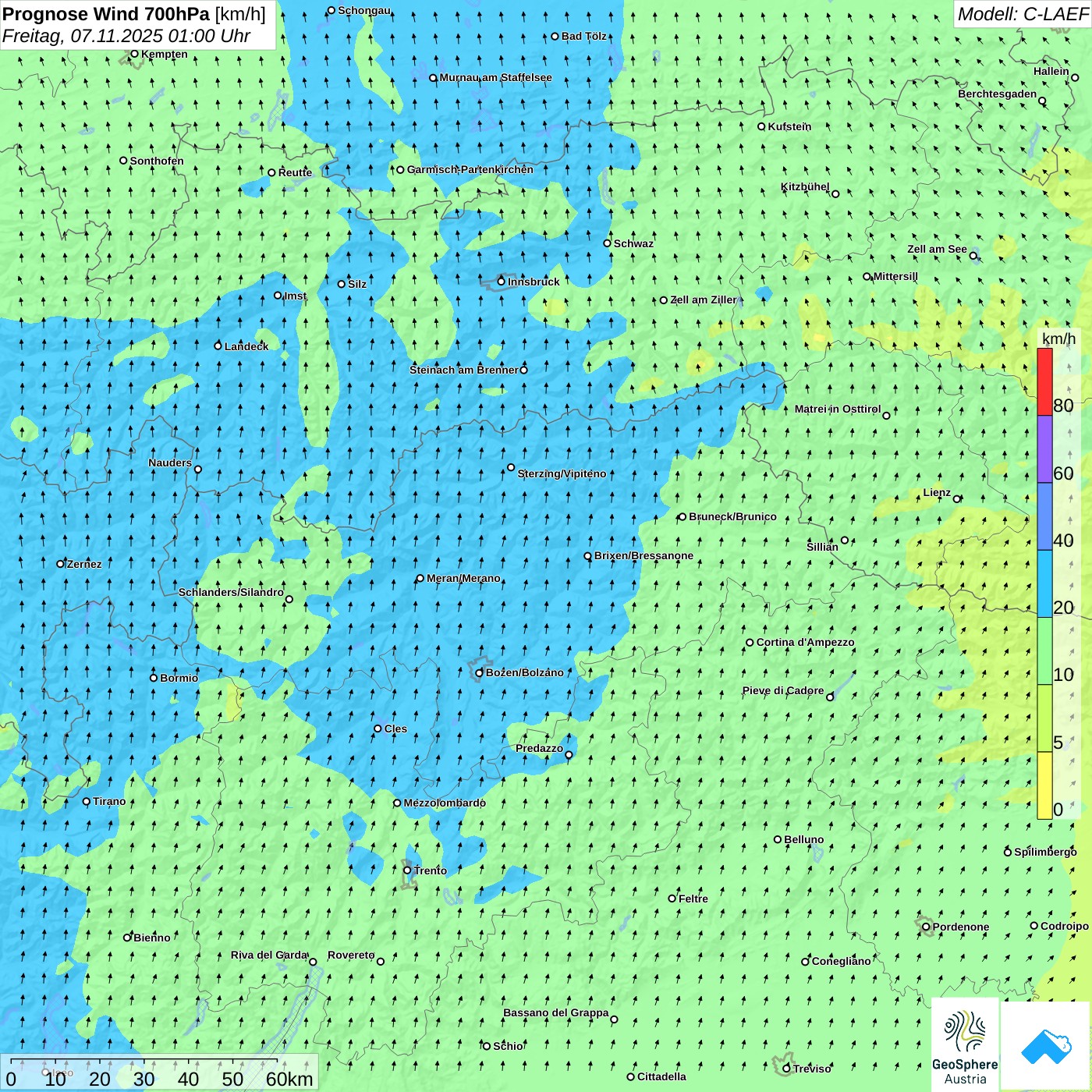The height and width of the screenshot is (1092, 1092).
Task: Click the 'Modell: C-LAEF' label
Action: (1023, 13)
